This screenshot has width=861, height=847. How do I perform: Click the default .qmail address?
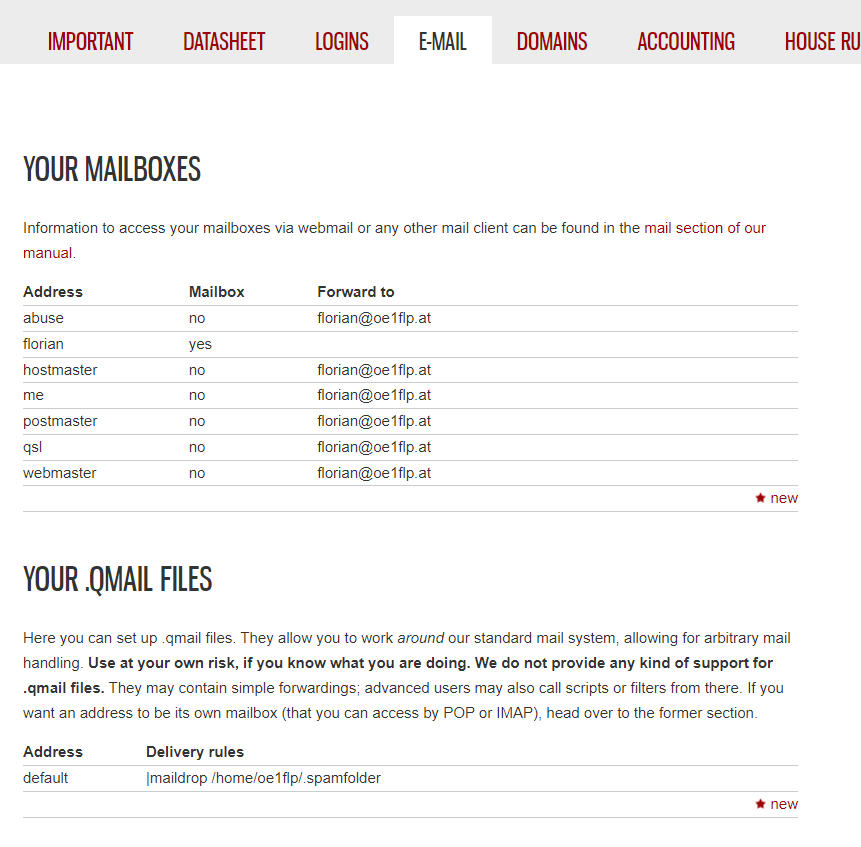click(x=46, y=778)
